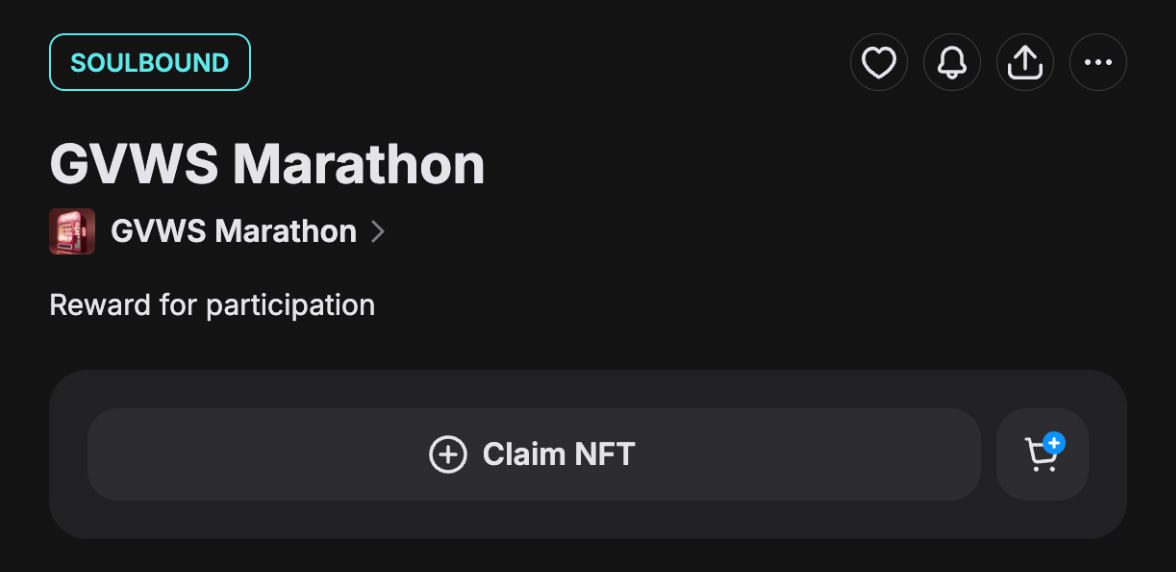
Task: Select the SOULBOUND badge
Action: pyautogui.click(x=150, y=62)
